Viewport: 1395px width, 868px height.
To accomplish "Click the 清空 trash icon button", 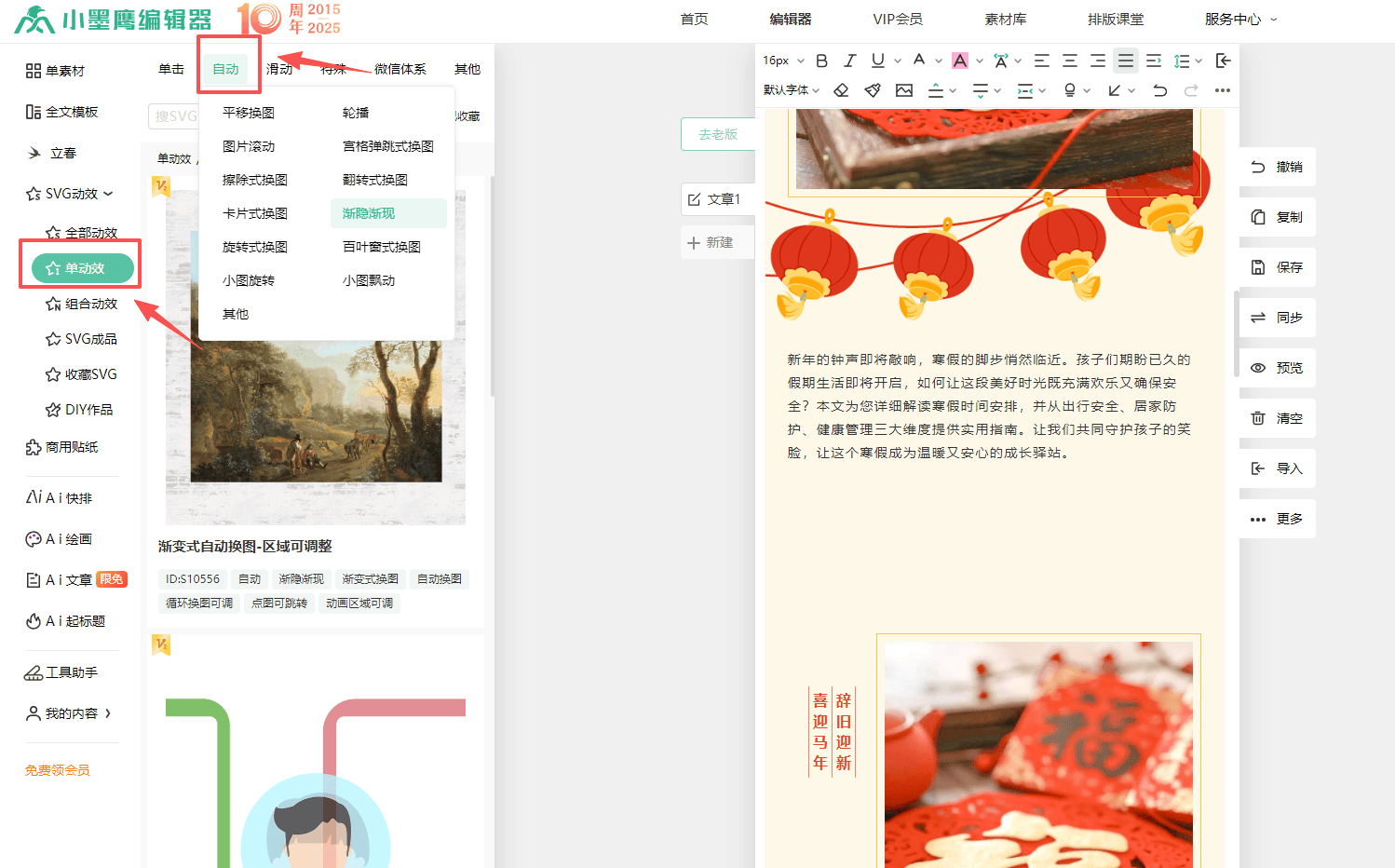I will coord(1277,418).
